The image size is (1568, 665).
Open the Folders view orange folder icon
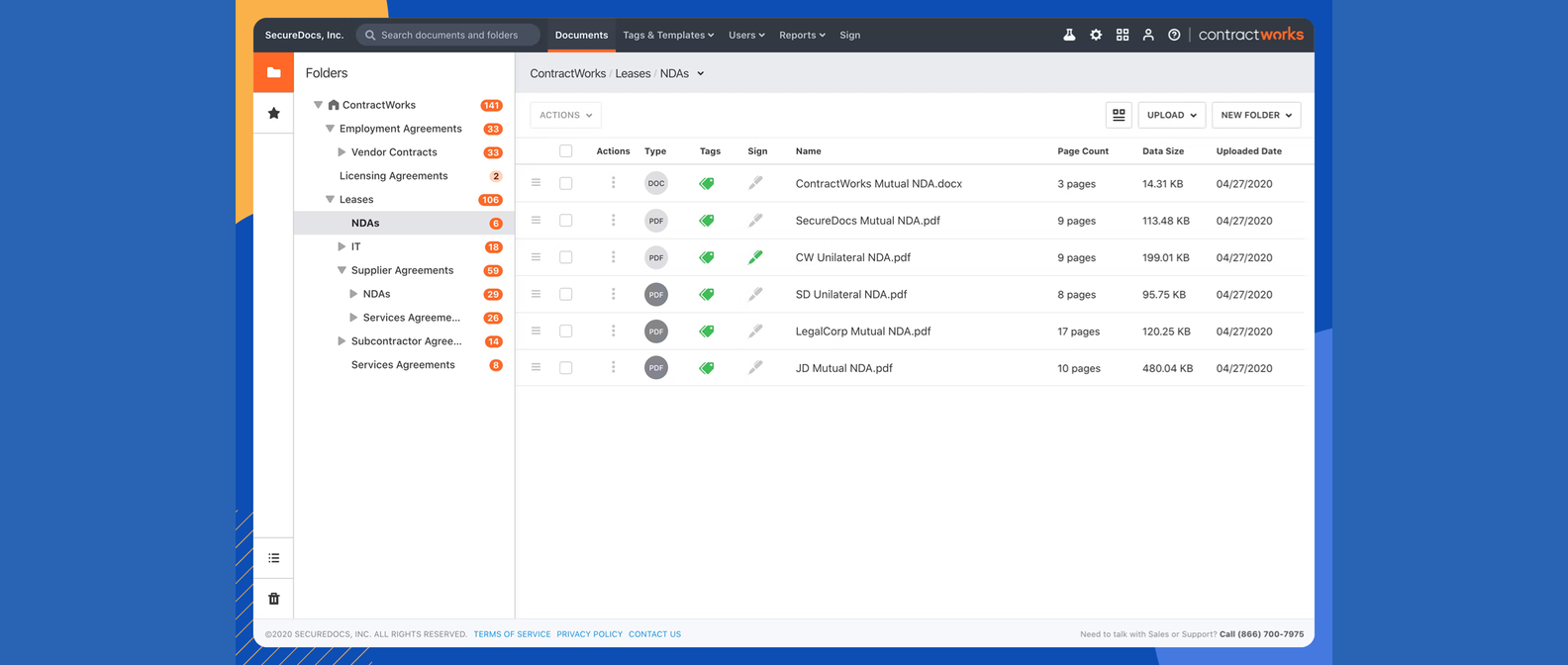coord(273,72)
